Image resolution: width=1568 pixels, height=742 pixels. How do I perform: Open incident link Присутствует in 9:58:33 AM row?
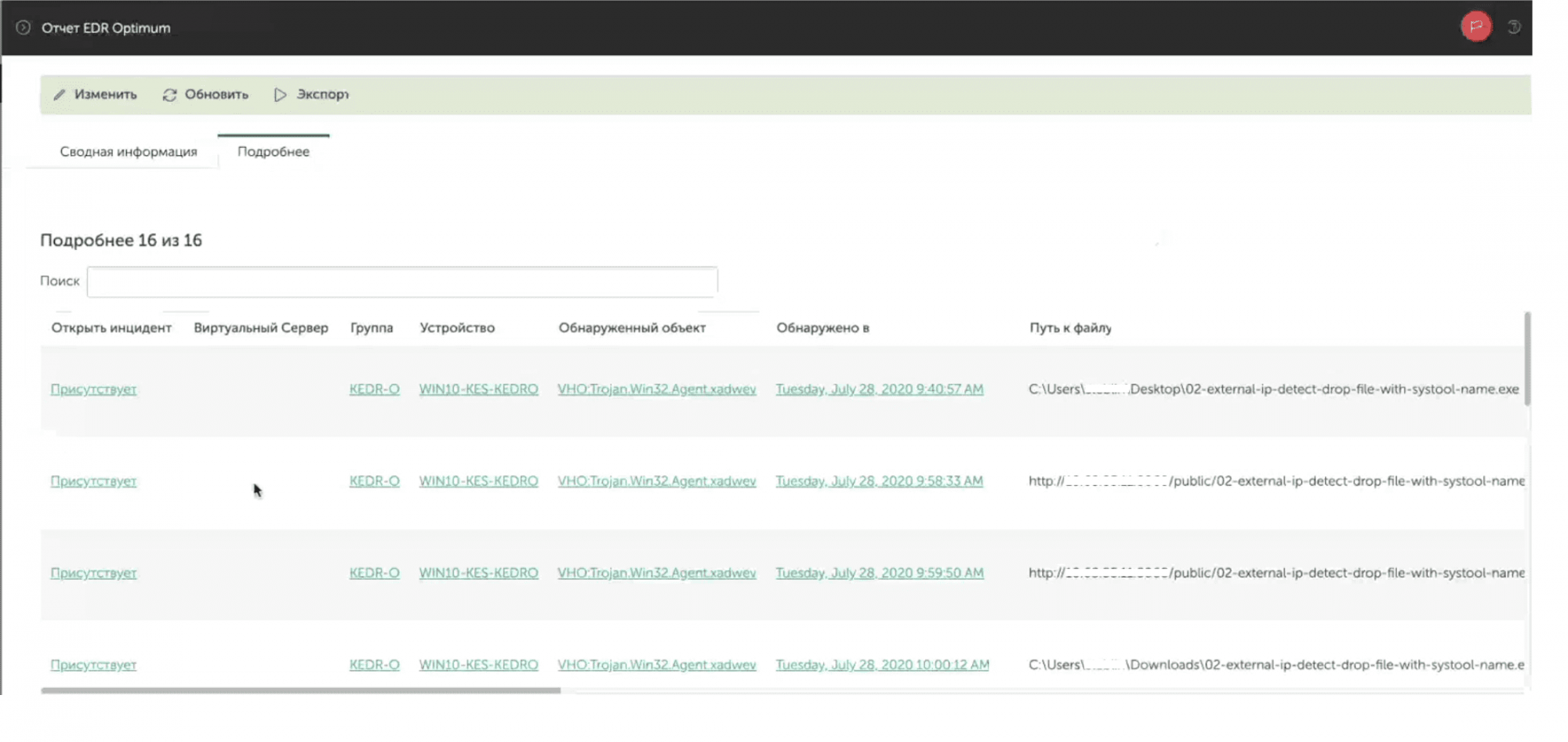(x=93, y=481)
